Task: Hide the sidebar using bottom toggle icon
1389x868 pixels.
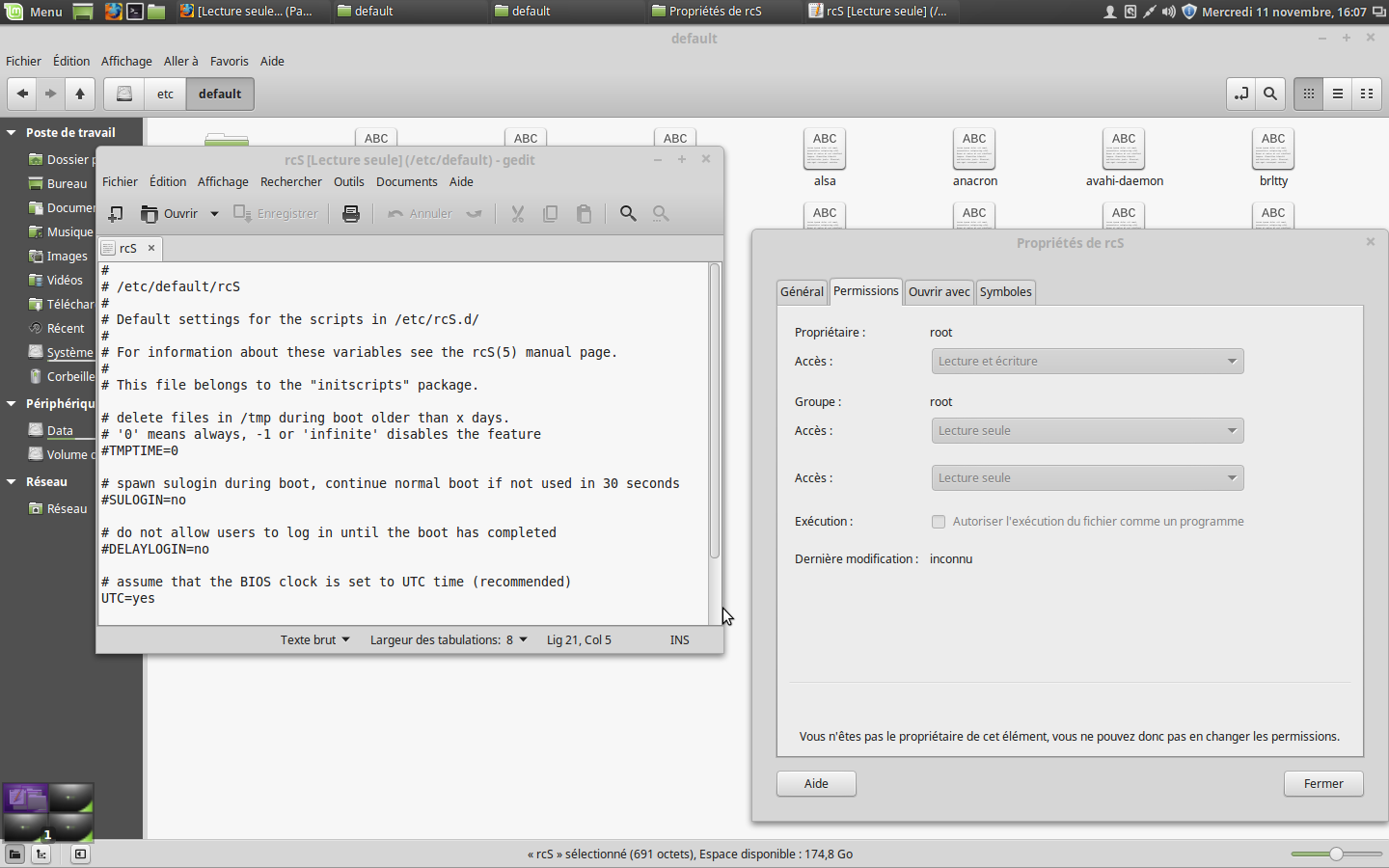Action: 80,854
